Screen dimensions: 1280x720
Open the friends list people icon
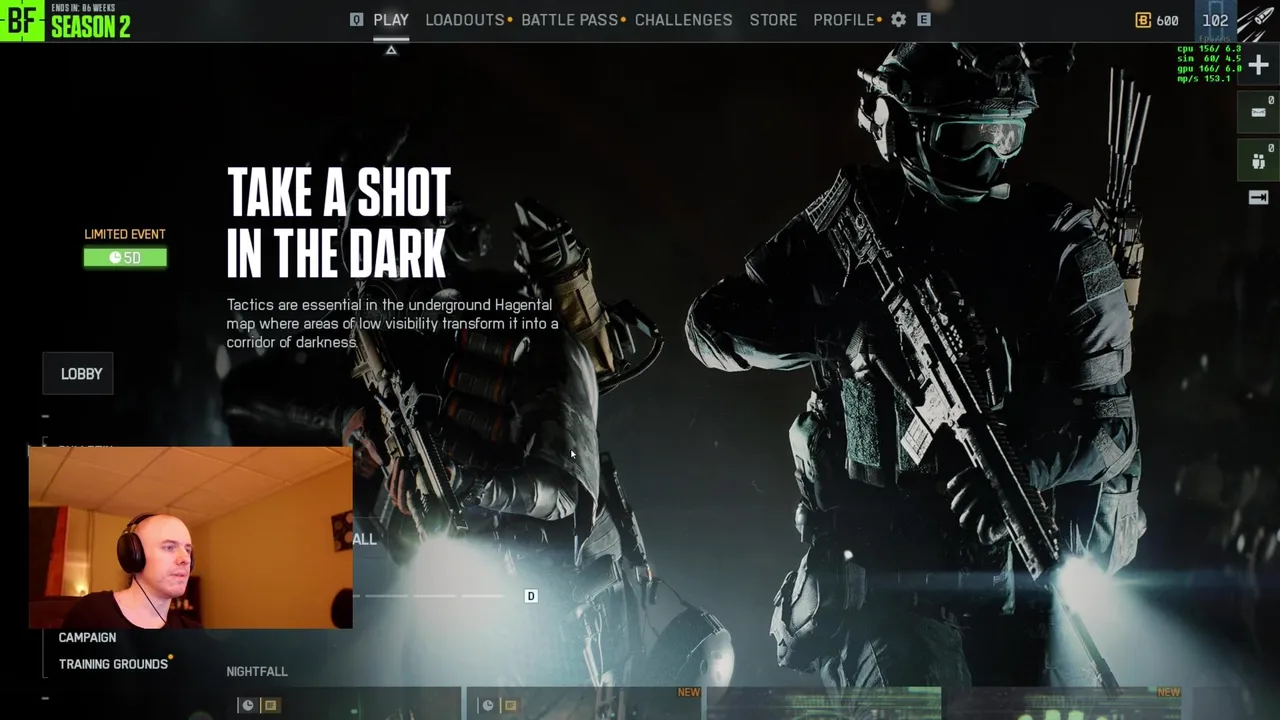[1259, 160]
